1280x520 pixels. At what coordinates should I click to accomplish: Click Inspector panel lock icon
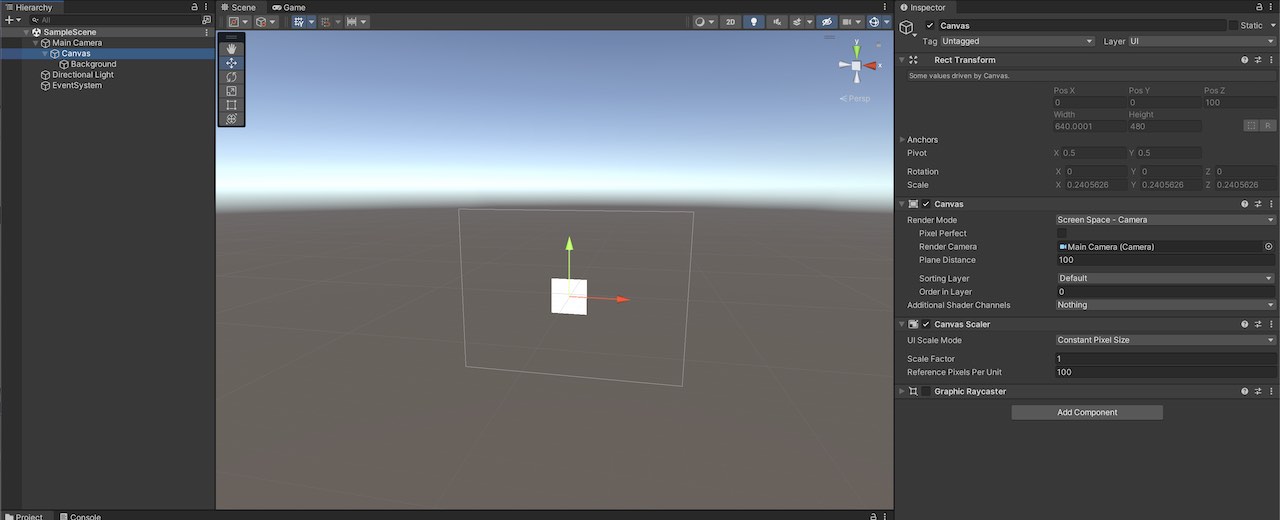pyautogui.click(x=1258, y=7)
